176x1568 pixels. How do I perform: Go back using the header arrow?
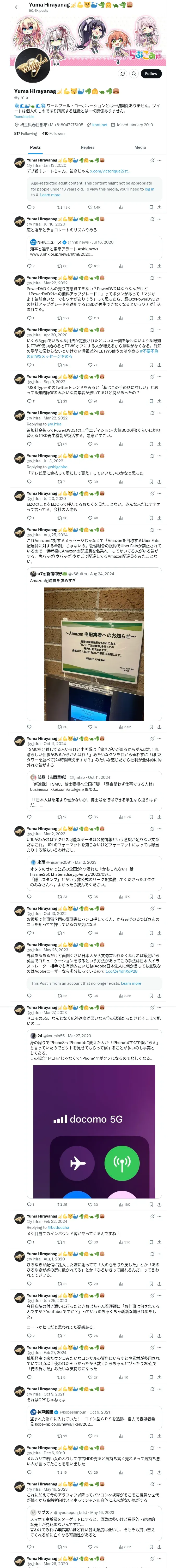[x=17, y=7]
